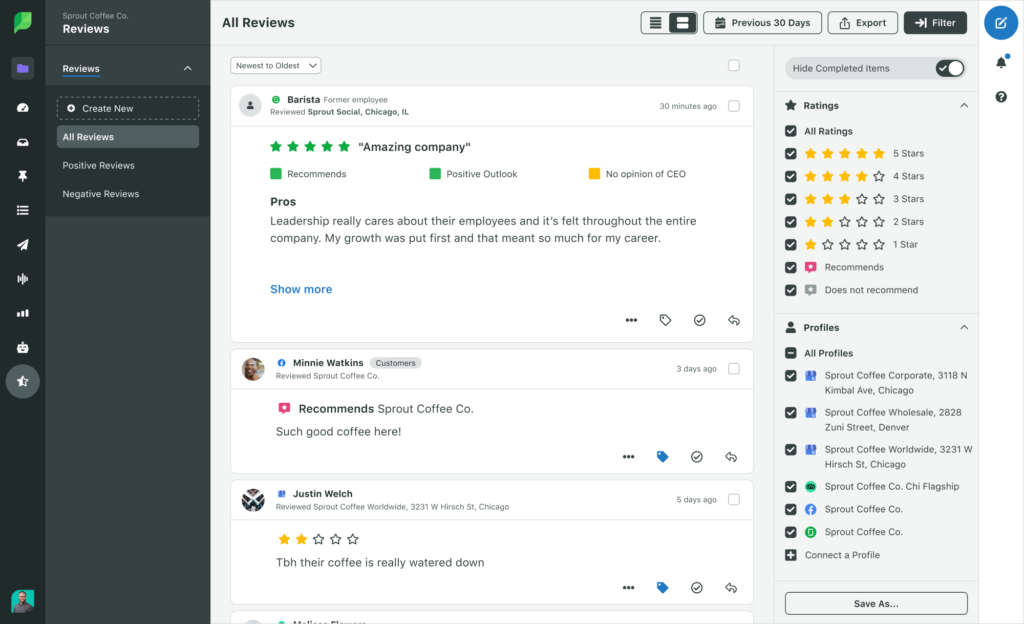This screenshot has width=1024, height=624.
Task: Mark Barista review complete with checkmark icon
Action: point(699,320)
